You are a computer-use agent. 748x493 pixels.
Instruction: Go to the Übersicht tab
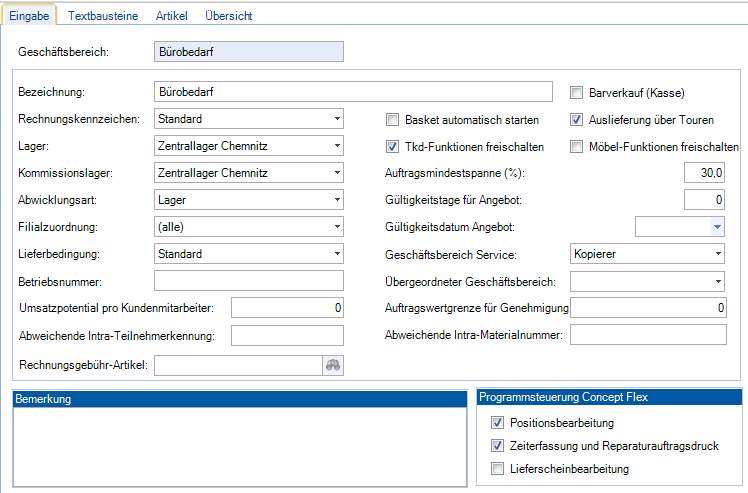[228, 16]
